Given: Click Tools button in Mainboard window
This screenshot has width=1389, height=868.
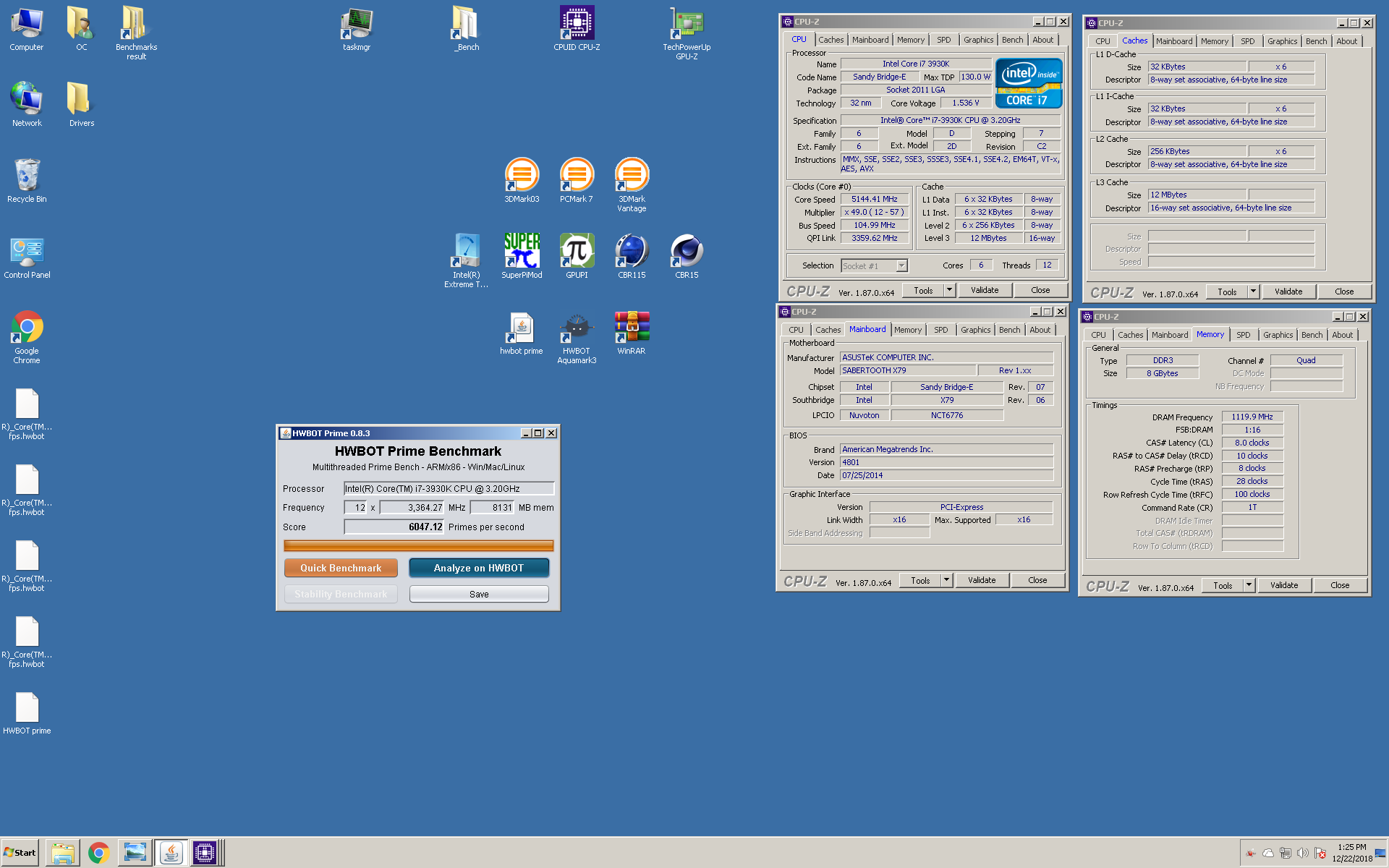Looking at the screenshot, I should point(920,580).
